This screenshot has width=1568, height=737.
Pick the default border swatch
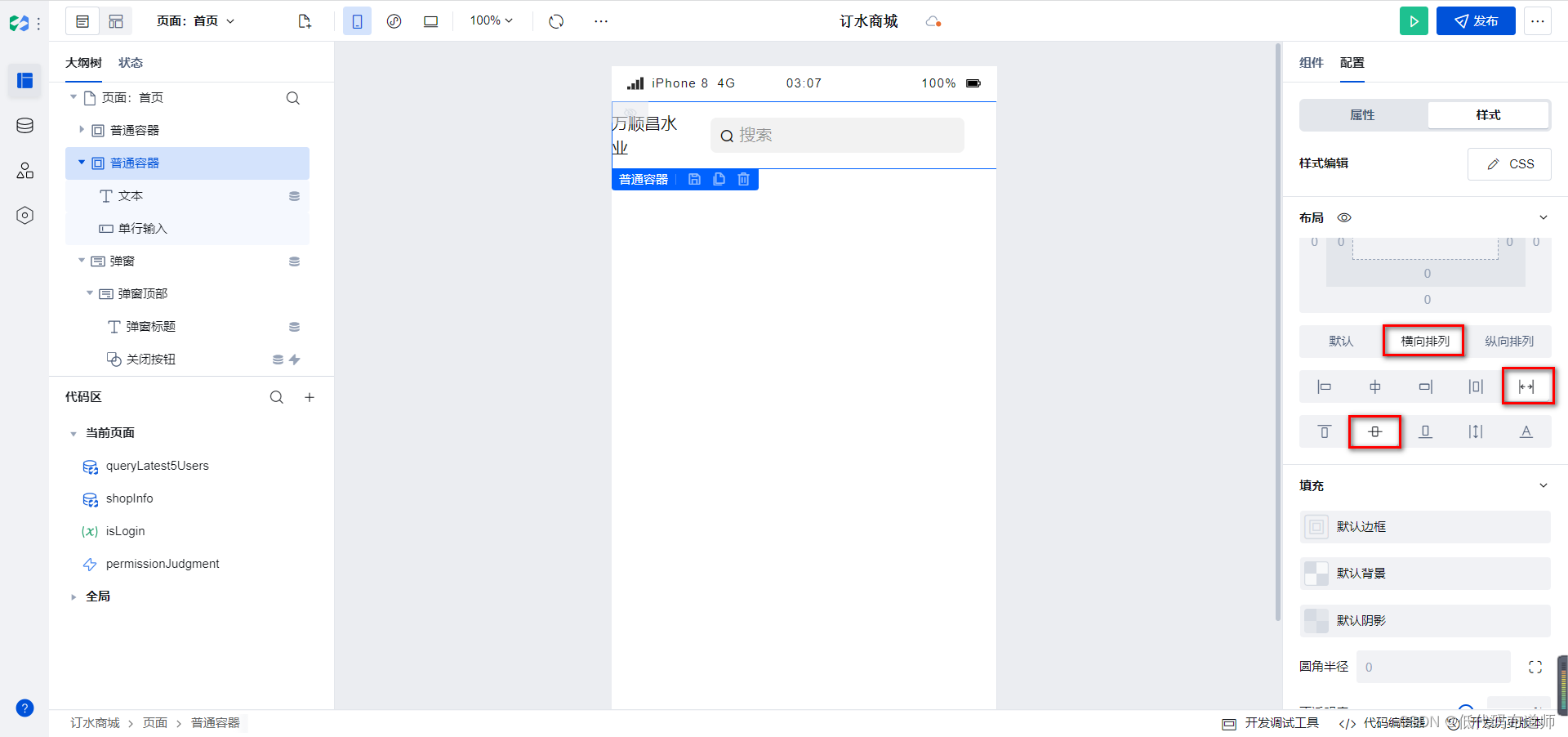click(x=1316, y=527)
